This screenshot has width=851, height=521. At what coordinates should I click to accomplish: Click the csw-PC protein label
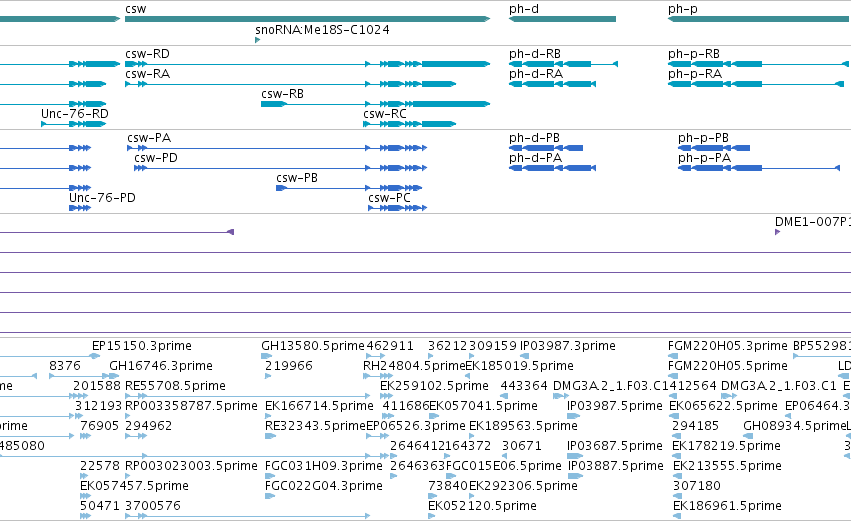pyautogui.click(x=389, y=199)
